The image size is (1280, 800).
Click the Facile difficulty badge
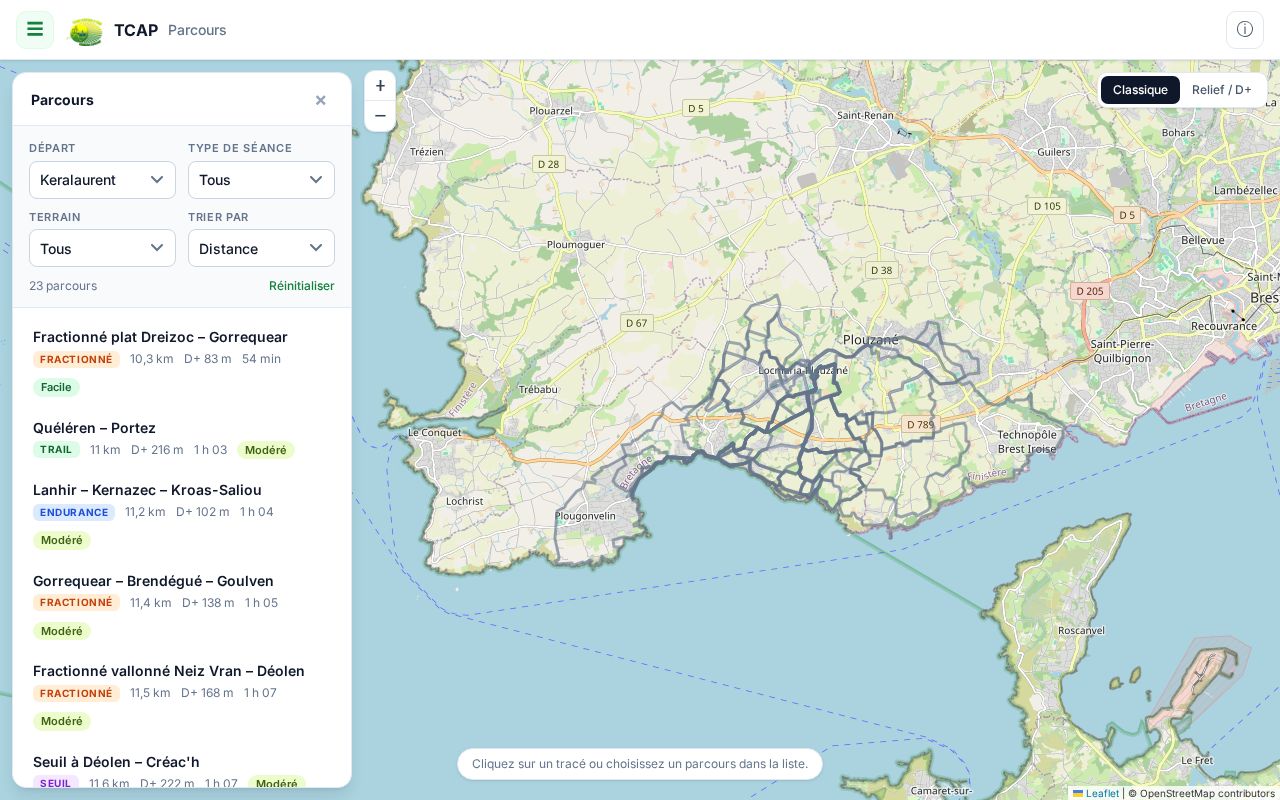[x=56, y=387]
